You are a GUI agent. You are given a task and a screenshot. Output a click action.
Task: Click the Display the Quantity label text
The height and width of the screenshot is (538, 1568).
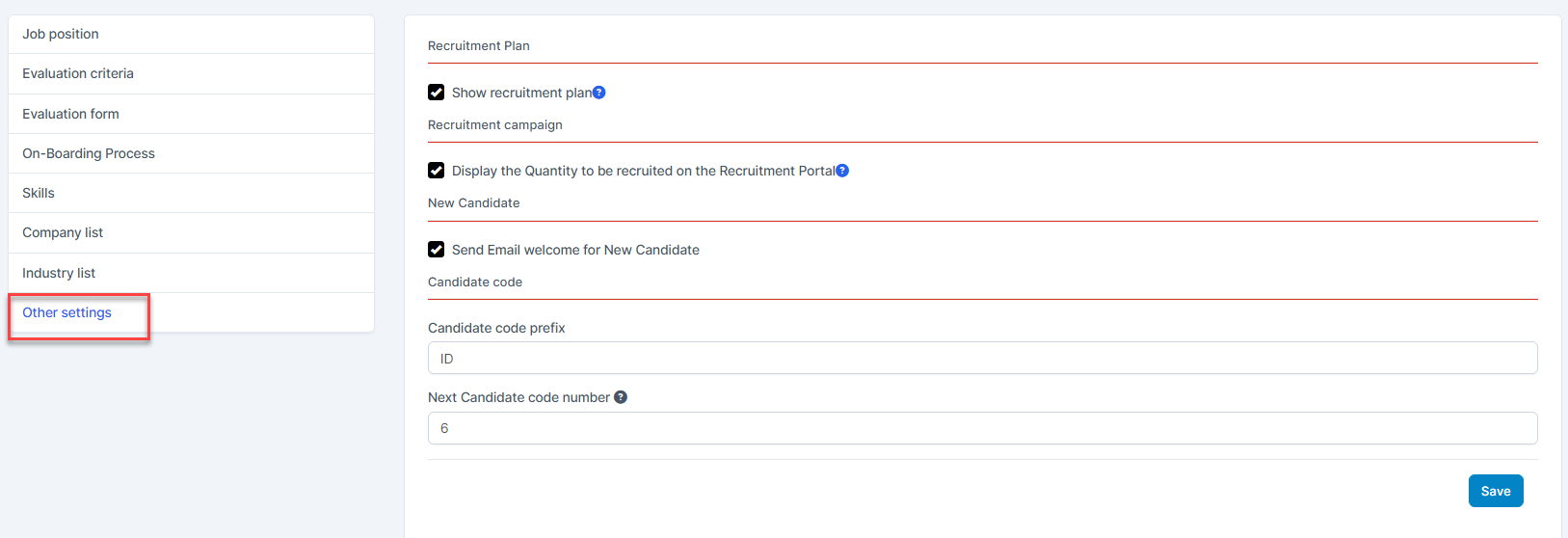tap(643, 171)
